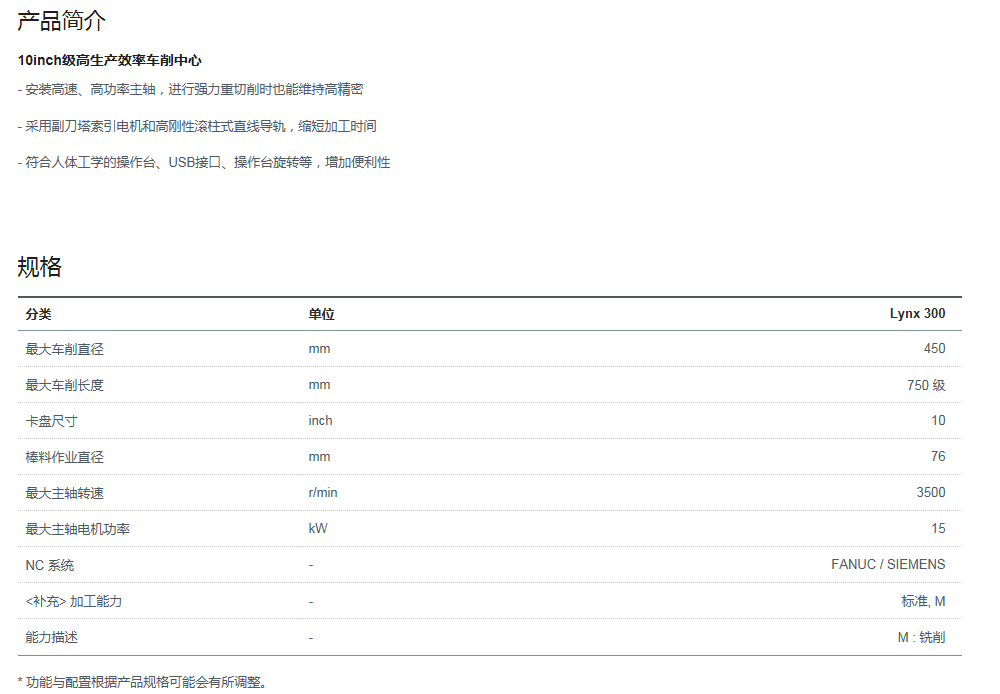Select the 10inch级高生产效率车削中心 subtitle
This screenshot has width=1000, height=694.
tap(109, 61)
